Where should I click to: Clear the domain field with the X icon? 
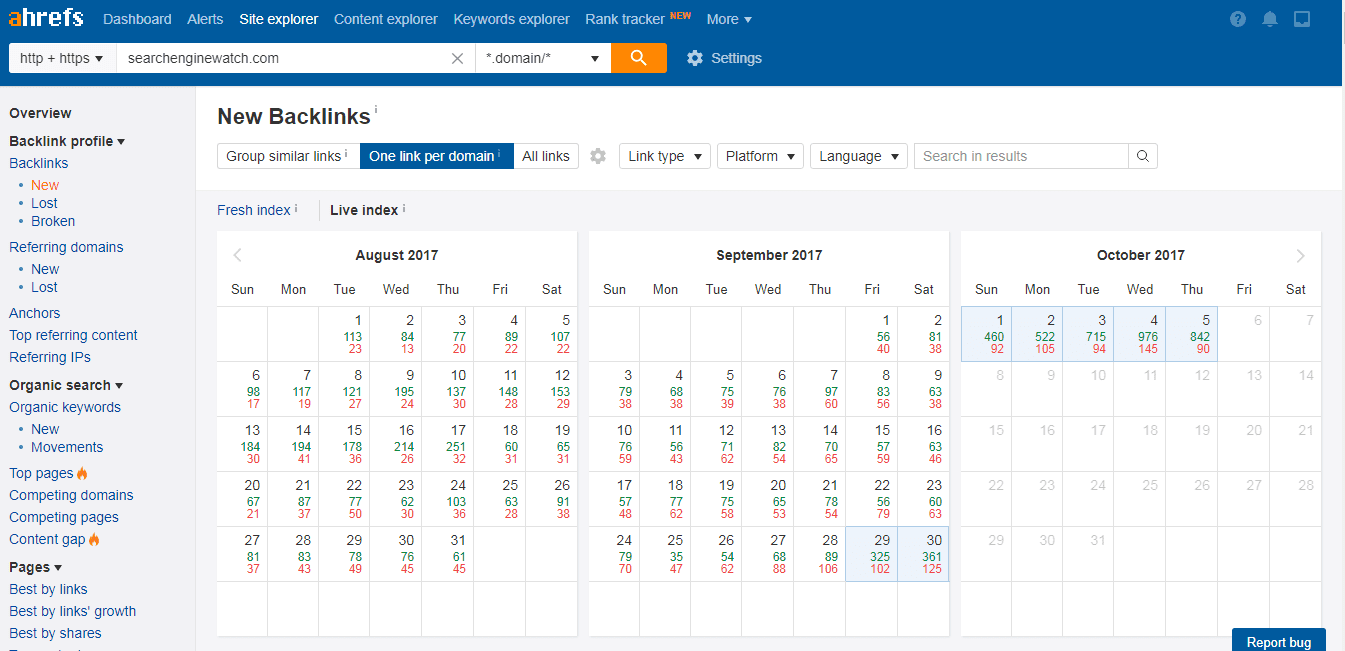pyautogui.click(x=457, y=58)
